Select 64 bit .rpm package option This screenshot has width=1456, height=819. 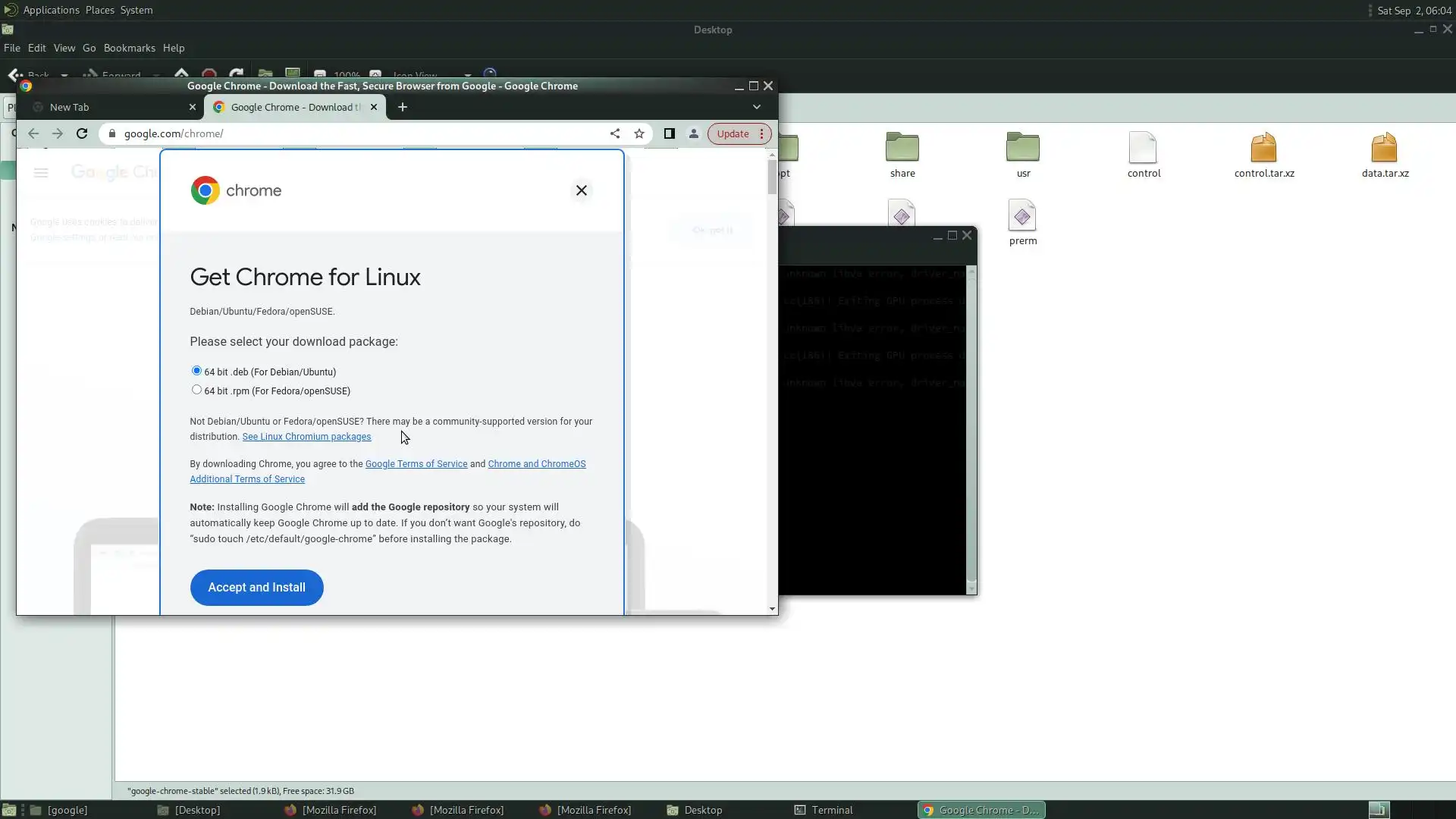pyautogui.click(x=196, y=390)
